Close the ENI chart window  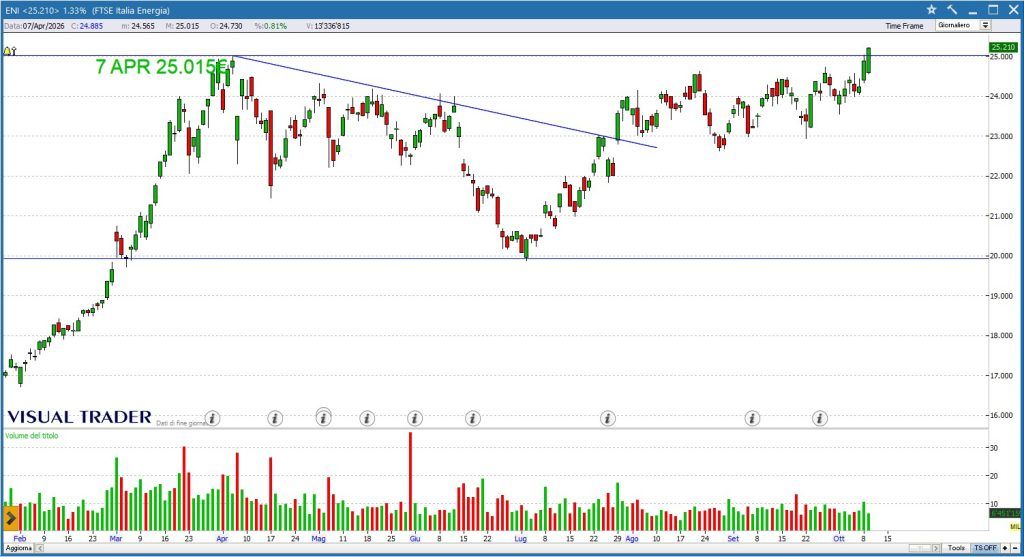click(1013, 10)
